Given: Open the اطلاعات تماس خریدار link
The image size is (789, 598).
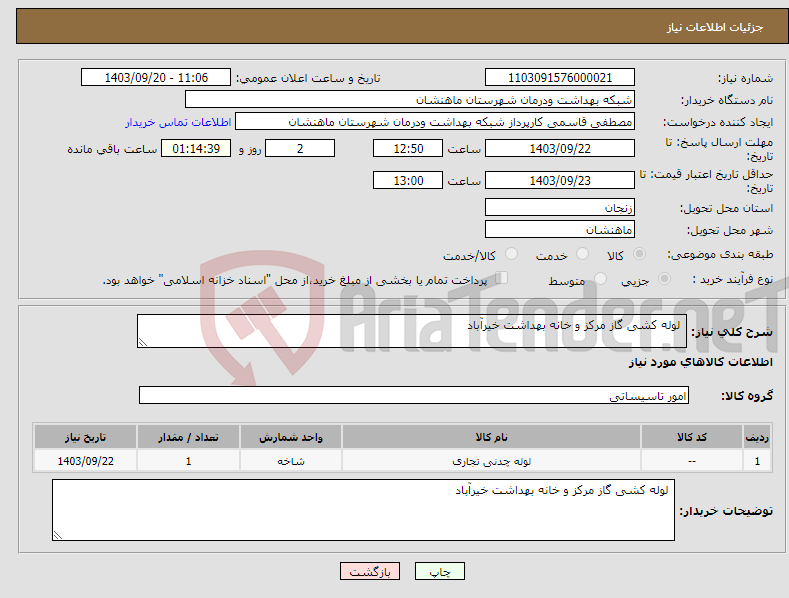Looking at the screenshot, I should (x=178, y=122).
